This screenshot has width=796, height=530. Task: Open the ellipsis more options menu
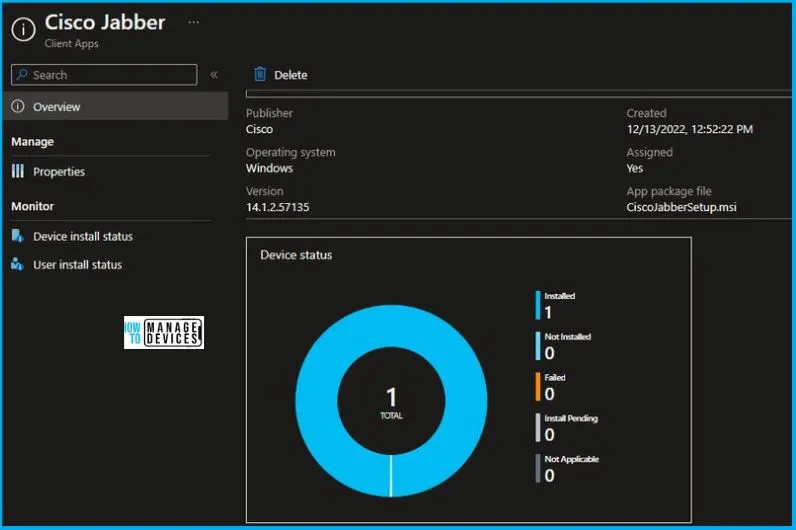coord(193,22)
